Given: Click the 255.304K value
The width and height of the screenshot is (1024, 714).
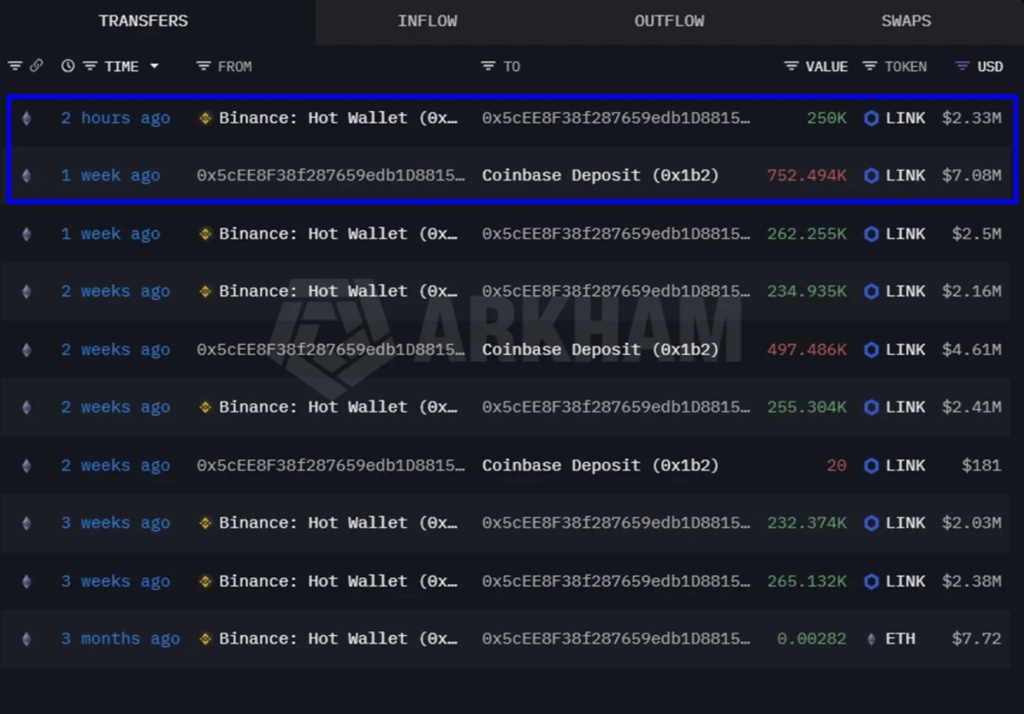Looking at the screenshot, I should (807, 408).
